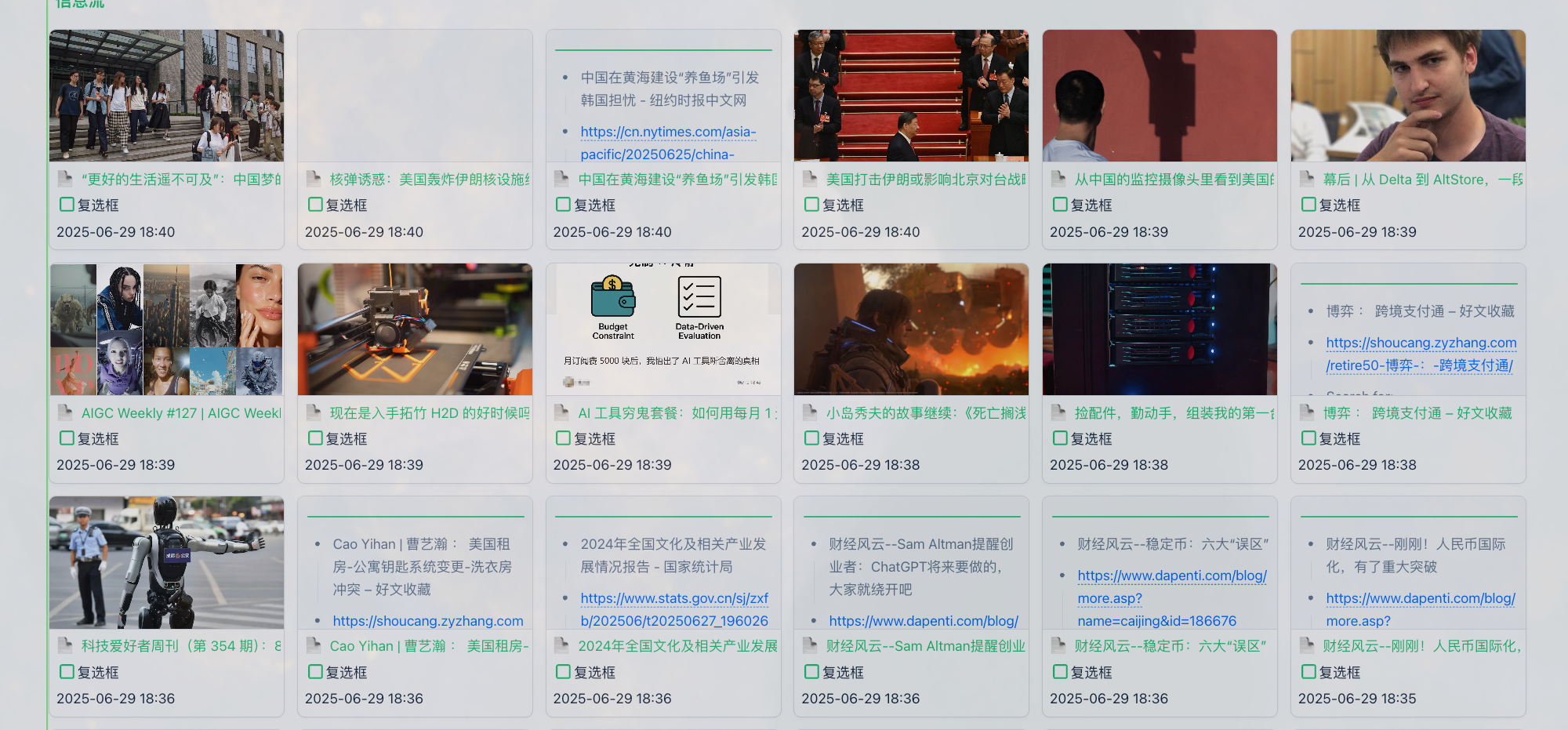Click the document icon beside 现在是入手拓竹 H2D

(314, 412)
